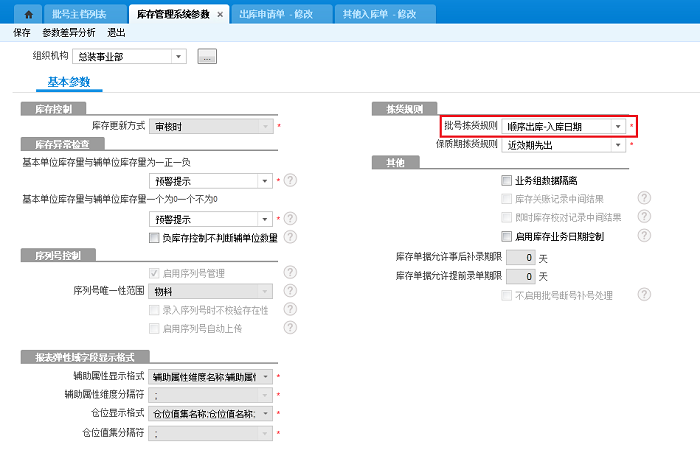Click help icon next to 序列号唯一性范围
The height and width of the screenshot is (450, 700).
[x=290, y=291]
